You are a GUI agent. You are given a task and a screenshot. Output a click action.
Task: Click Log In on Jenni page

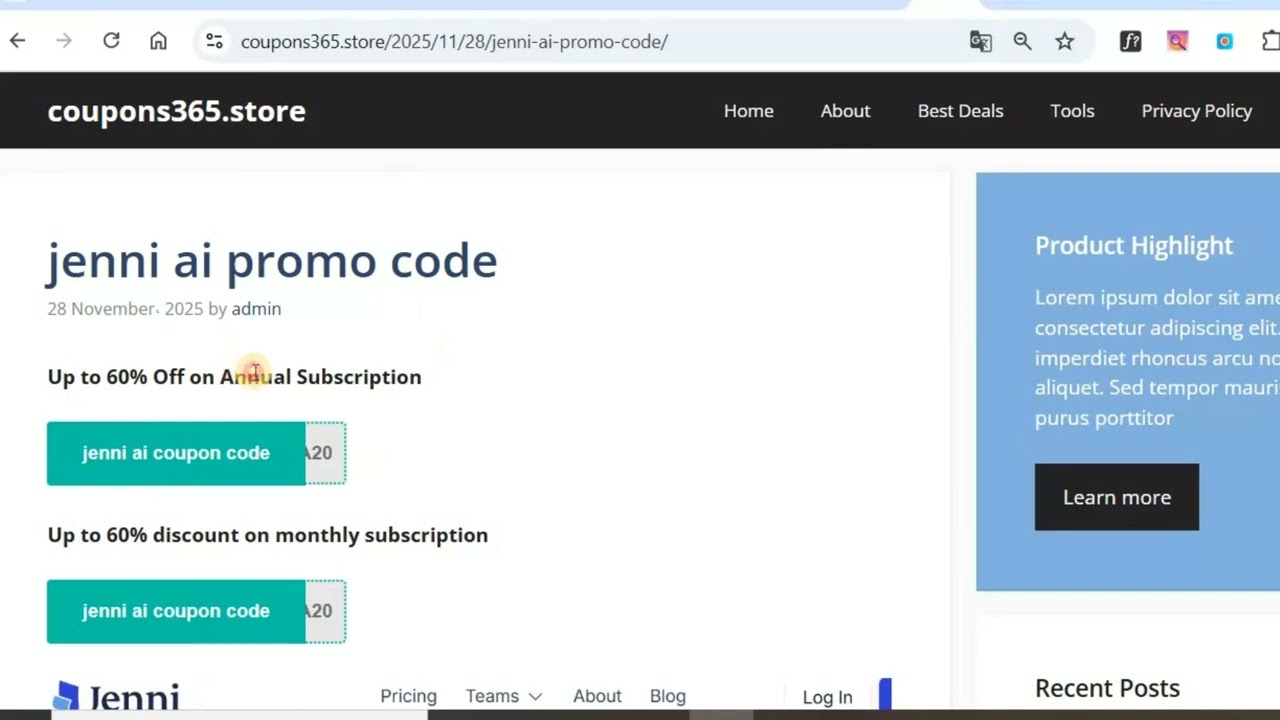coord(827,697)
